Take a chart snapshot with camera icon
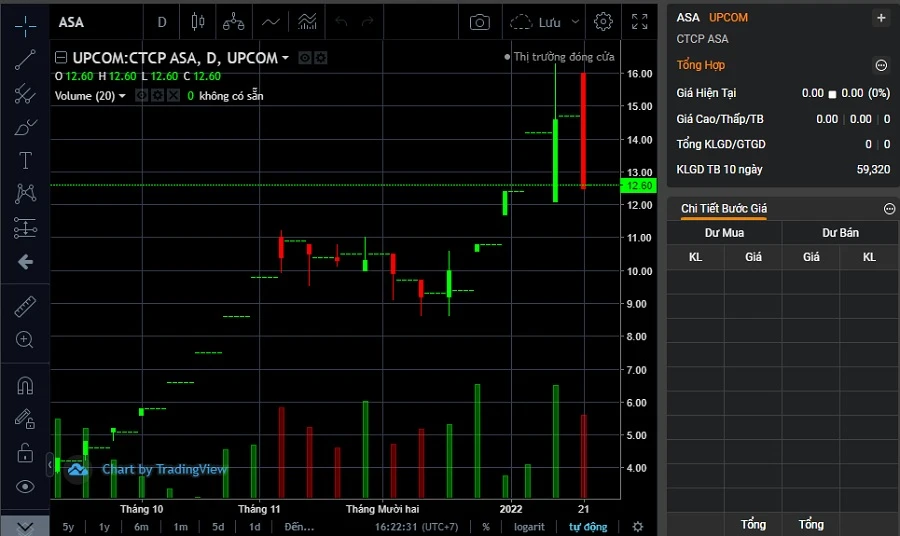This screenshot has width=900, height=536. pyautogui.click(x=480, y=21)
